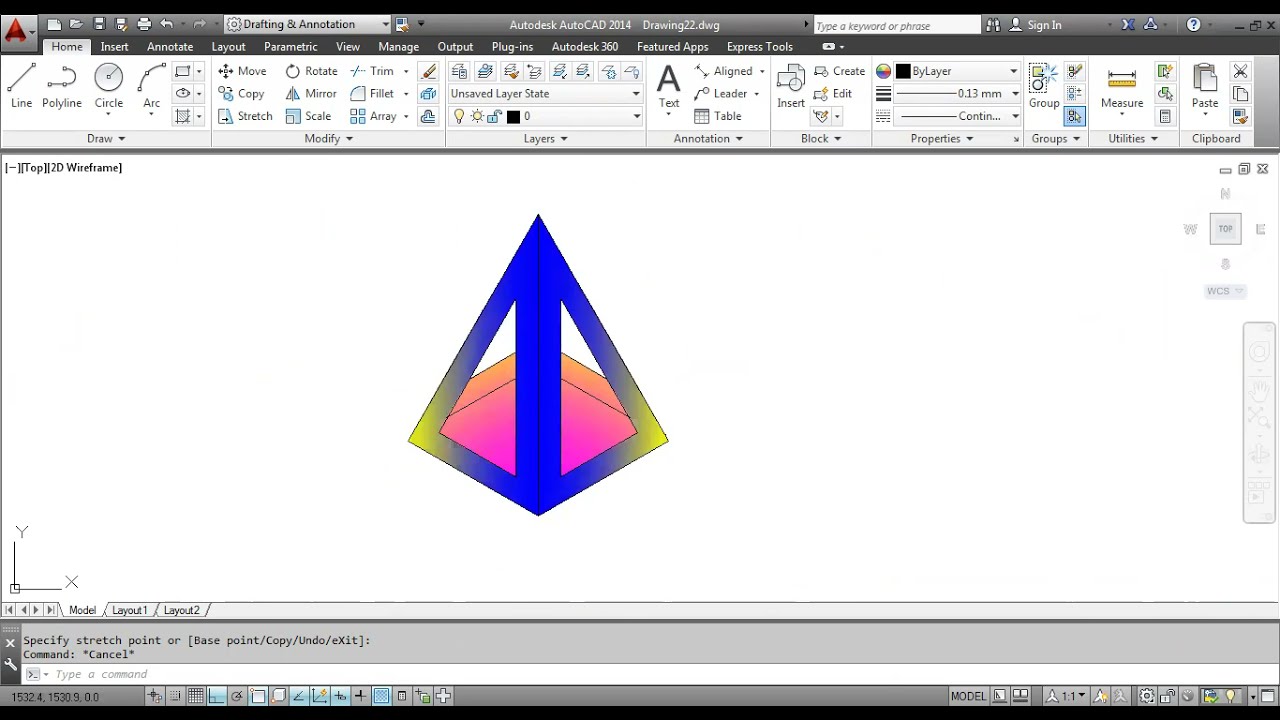
Task: Switch to the Insert ribbon tab
Action: pos(114,46)
